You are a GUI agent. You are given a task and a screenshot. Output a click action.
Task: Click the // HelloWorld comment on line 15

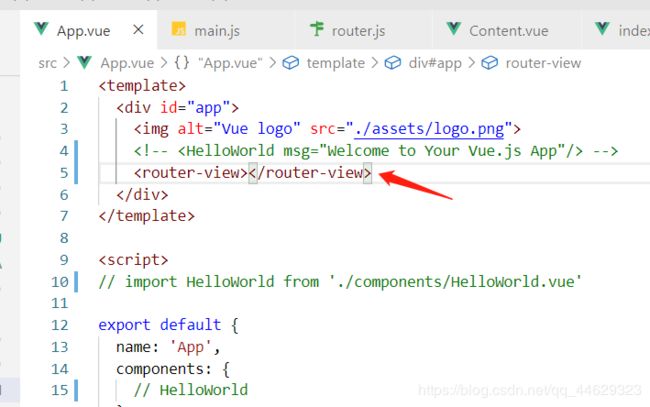pos(191,390)
